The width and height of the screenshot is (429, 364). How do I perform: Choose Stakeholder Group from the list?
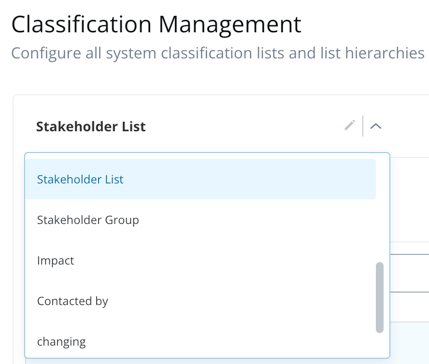click(x=201, y=220)
